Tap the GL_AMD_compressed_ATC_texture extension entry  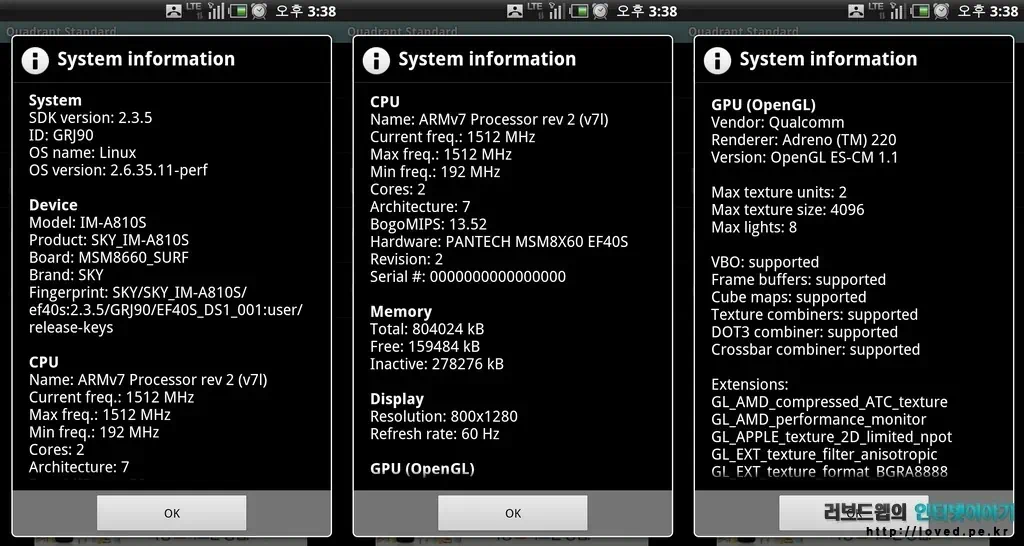[x=829, y=402]
